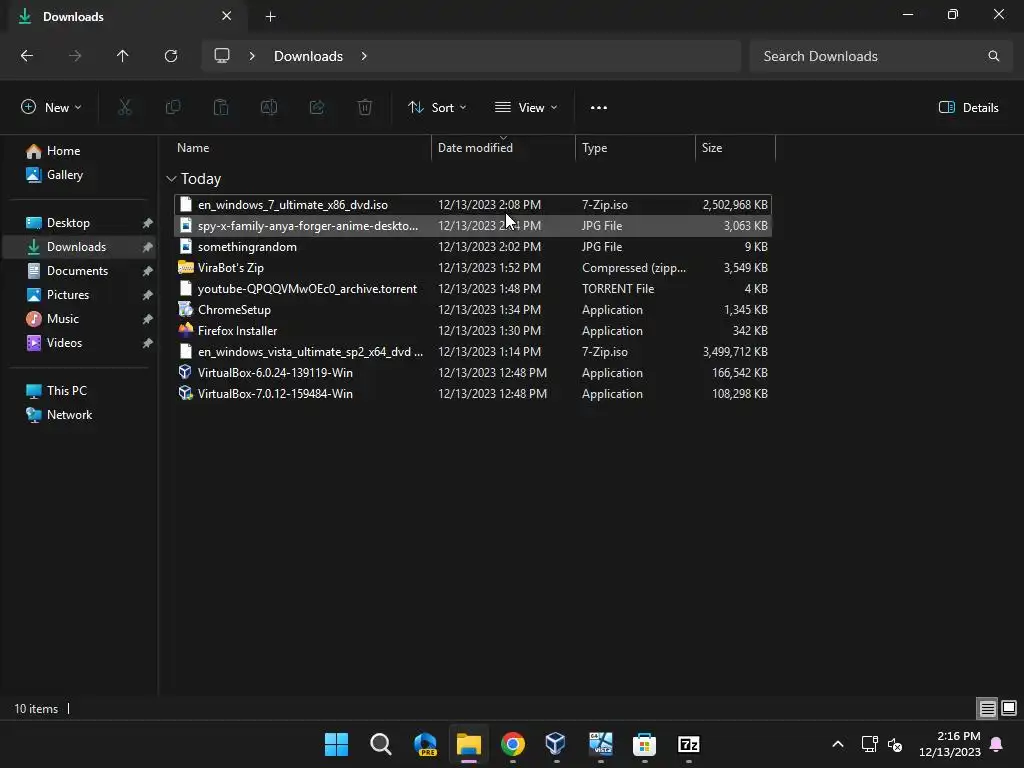Click Downloads in the address bar
Viewport: 1024px width, 768px height.
pos(308,56)
